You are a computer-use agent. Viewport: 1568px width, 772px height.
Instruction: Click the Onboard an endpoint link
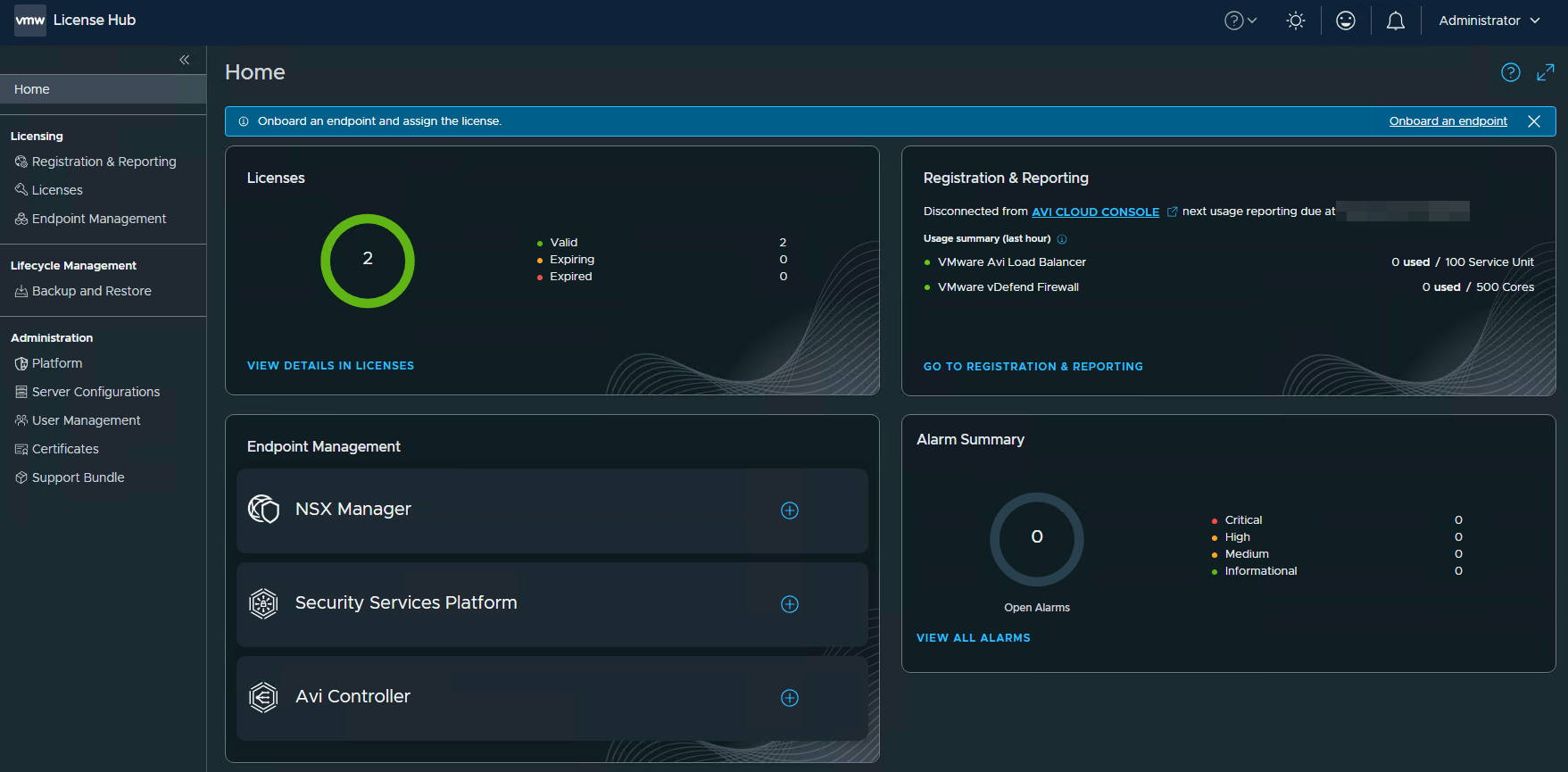[x=1448, y=121]
